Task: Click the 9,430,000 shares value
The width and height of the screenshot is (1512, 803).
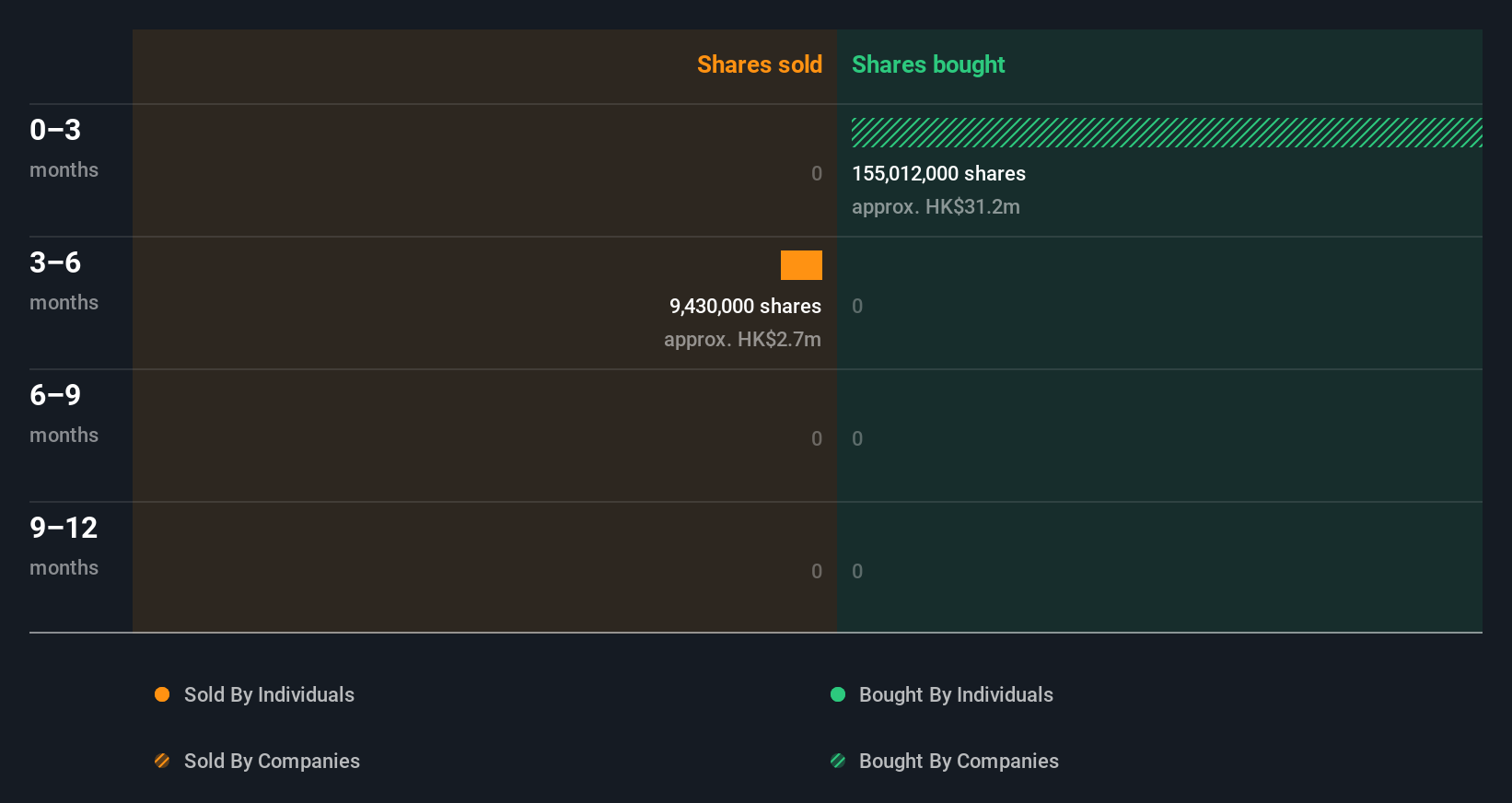Action: point(745,306)
